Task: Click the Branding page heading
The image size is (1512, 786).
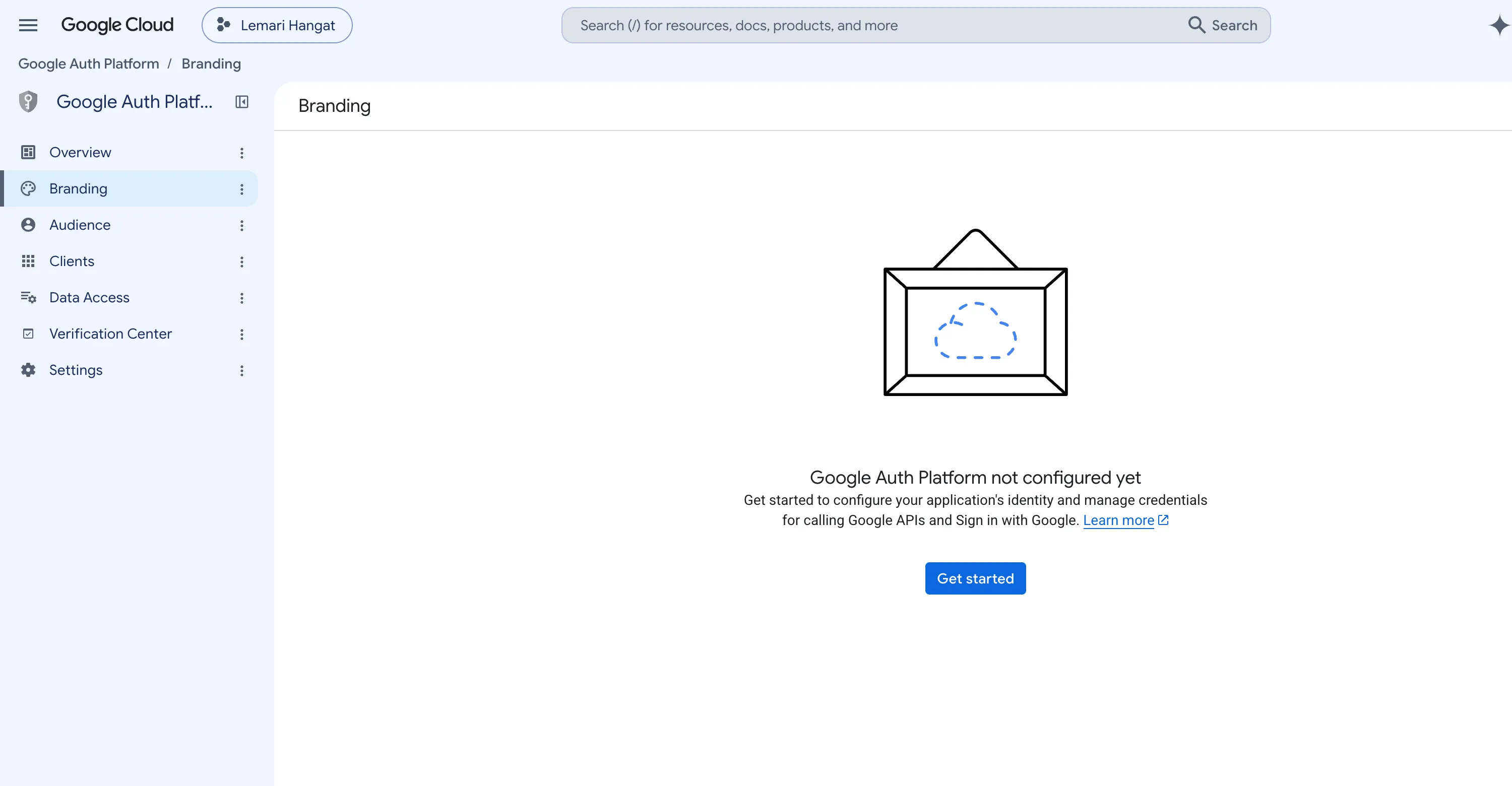Action: tap(335, 106)
